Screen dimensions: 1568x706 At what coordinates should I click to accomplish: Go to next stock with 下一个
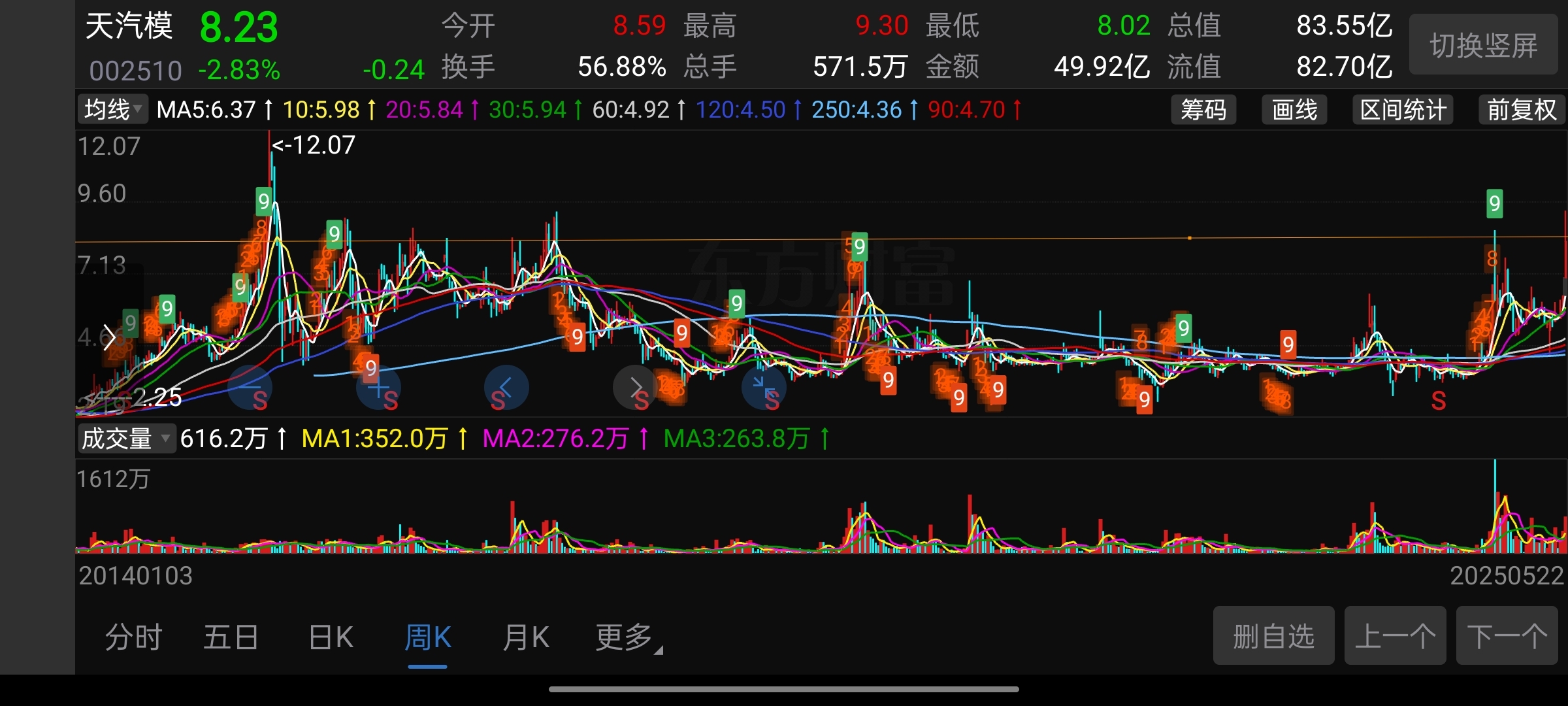coord(1507,635)
